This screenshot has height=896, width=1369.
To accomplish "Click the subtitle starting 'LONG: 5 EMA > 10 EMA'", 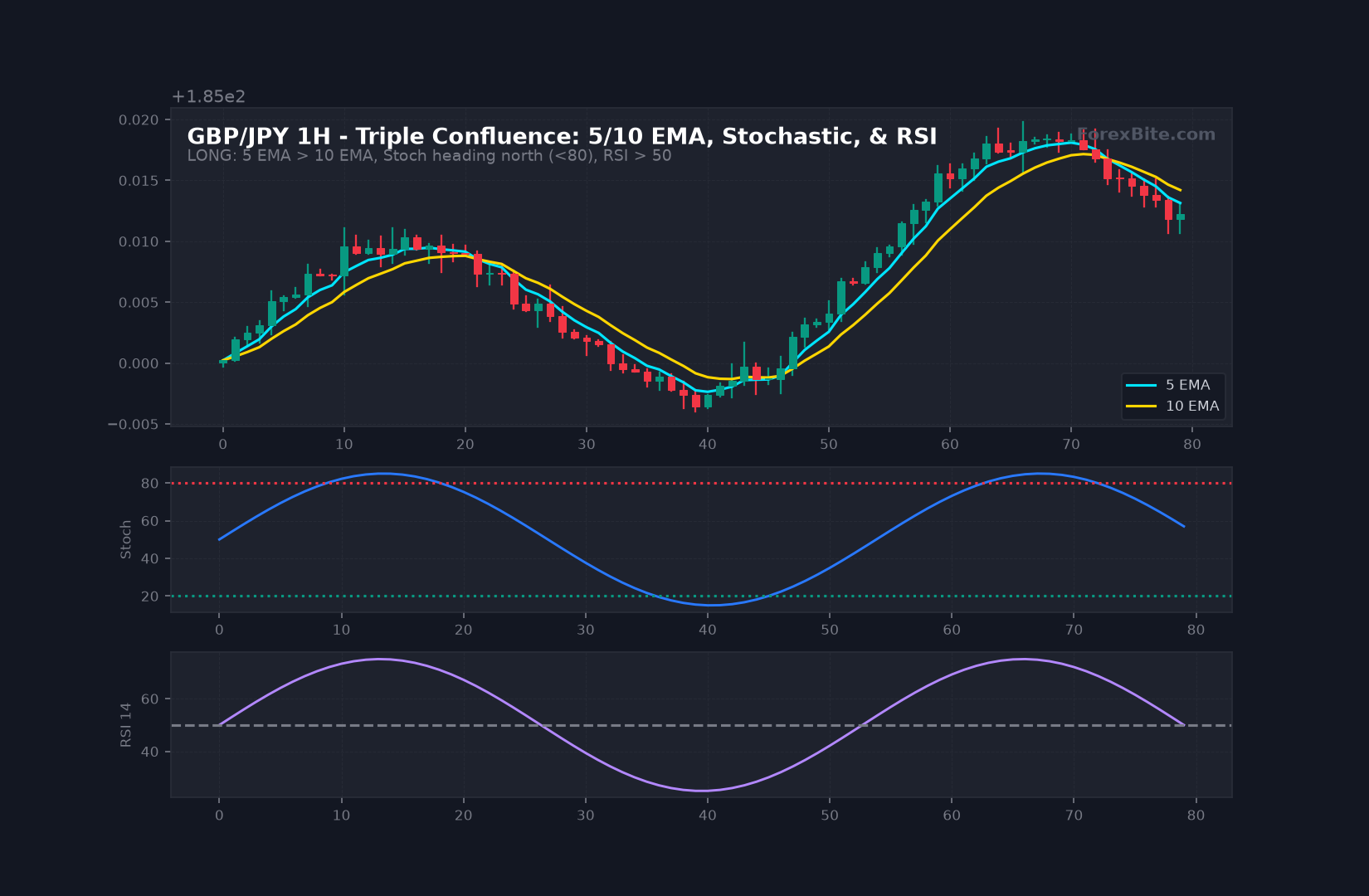I will click(x=429, y=156).
